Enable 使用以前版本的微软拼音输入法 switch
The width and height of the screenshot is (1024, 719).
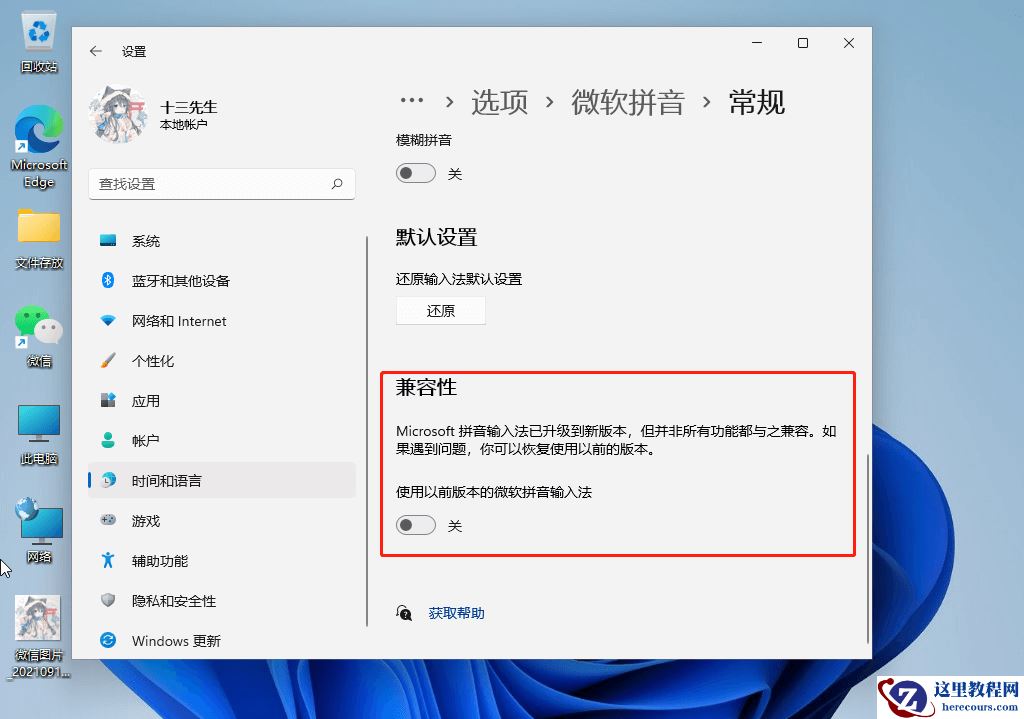415,525
